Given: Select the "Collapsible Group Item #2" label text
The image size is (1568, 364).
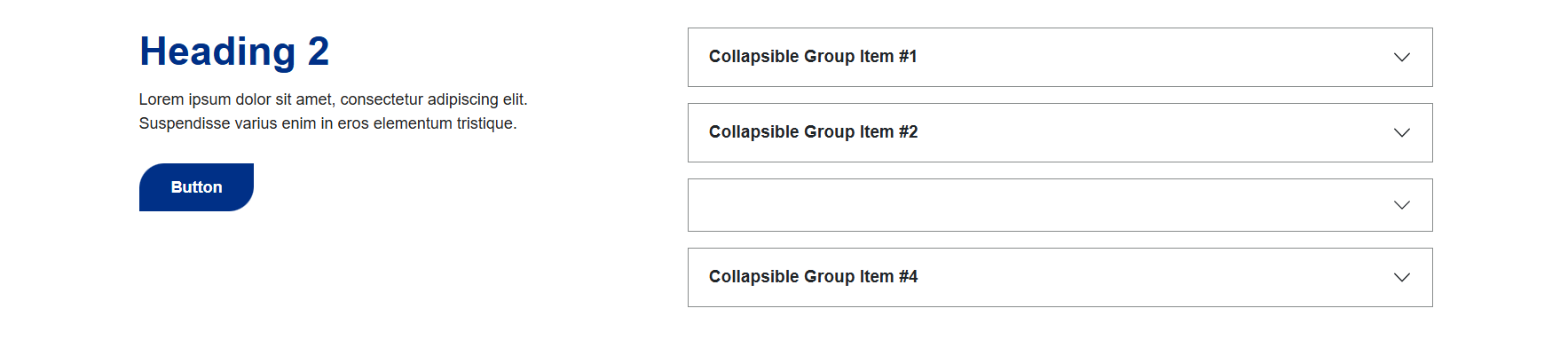Looking at the screenshot, I should [813, 132].
